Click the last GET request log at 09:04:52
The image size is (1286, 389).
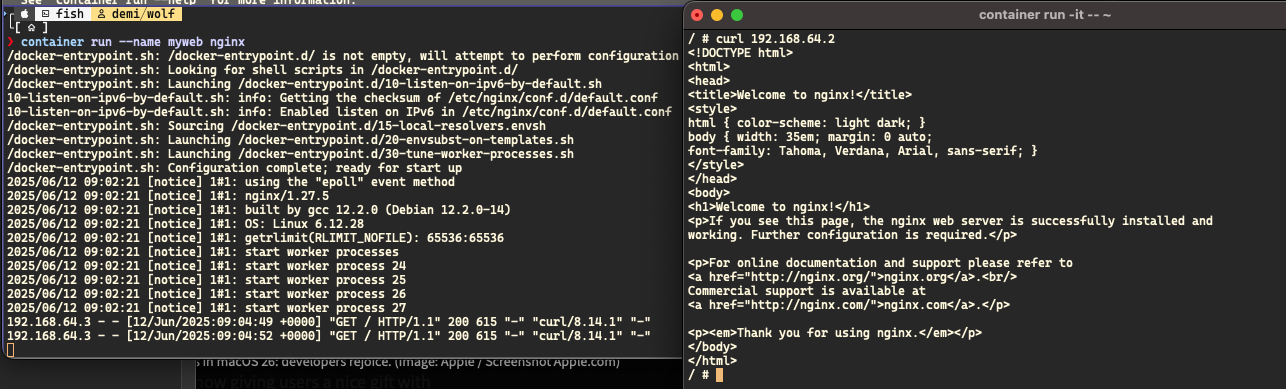329,337
